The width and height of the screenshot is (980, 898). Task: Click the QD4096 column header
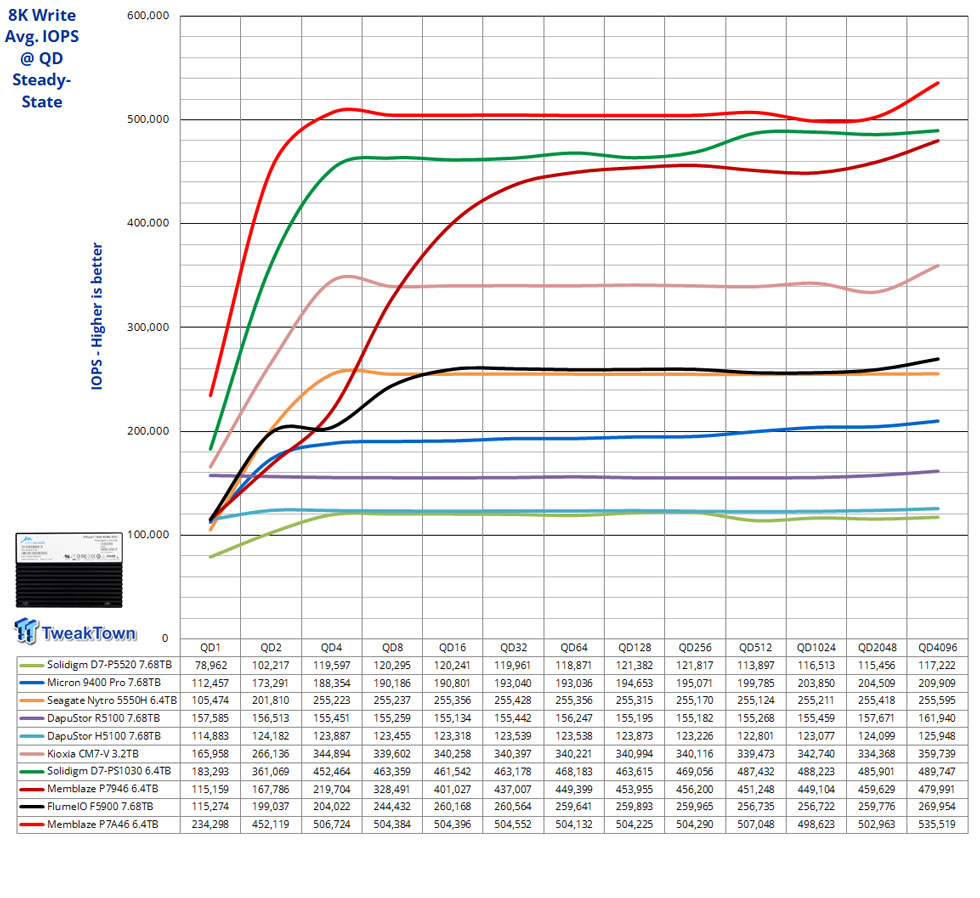click(938, 647)
